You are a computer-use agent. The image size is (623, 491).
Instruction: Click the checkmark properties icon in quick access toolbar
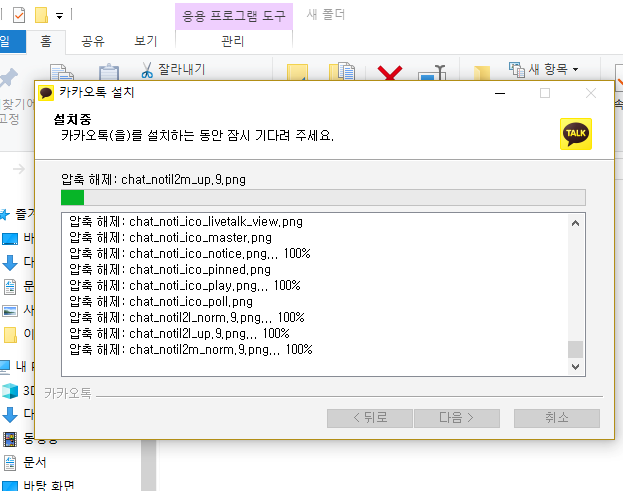19,15
